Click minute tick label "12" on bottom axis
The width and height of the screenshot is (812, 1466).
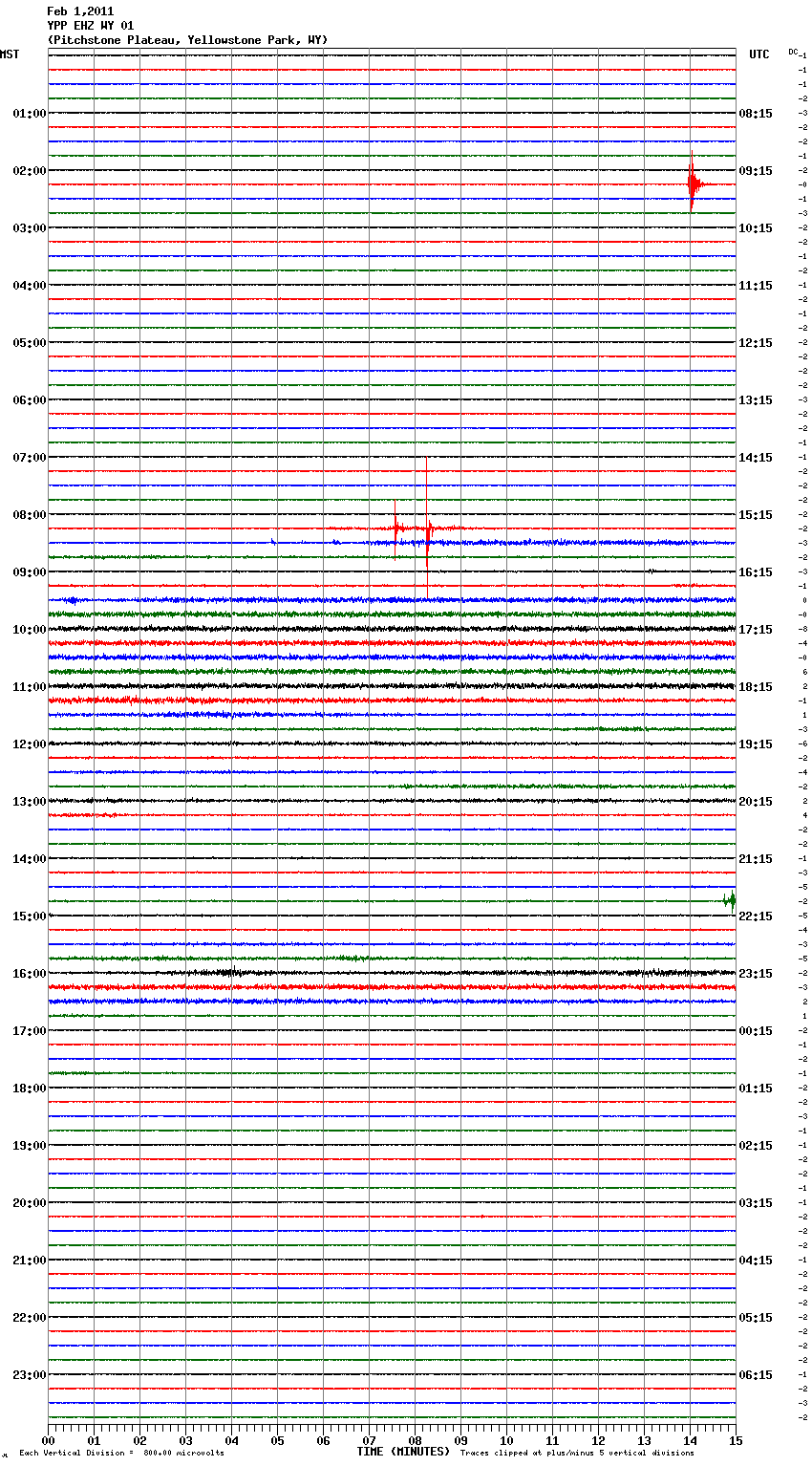click(x=598, y=1440)
